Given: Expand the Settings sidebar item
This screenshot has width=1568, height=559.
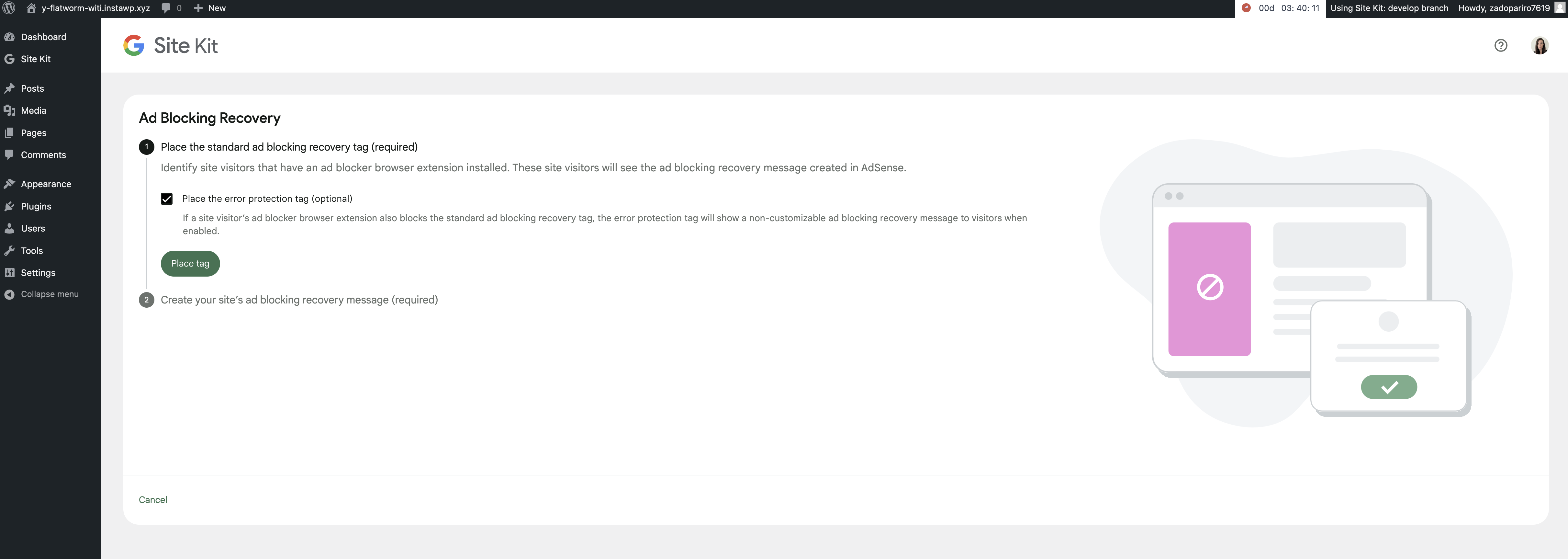Looking at the screenshot, I should [38, 272].
